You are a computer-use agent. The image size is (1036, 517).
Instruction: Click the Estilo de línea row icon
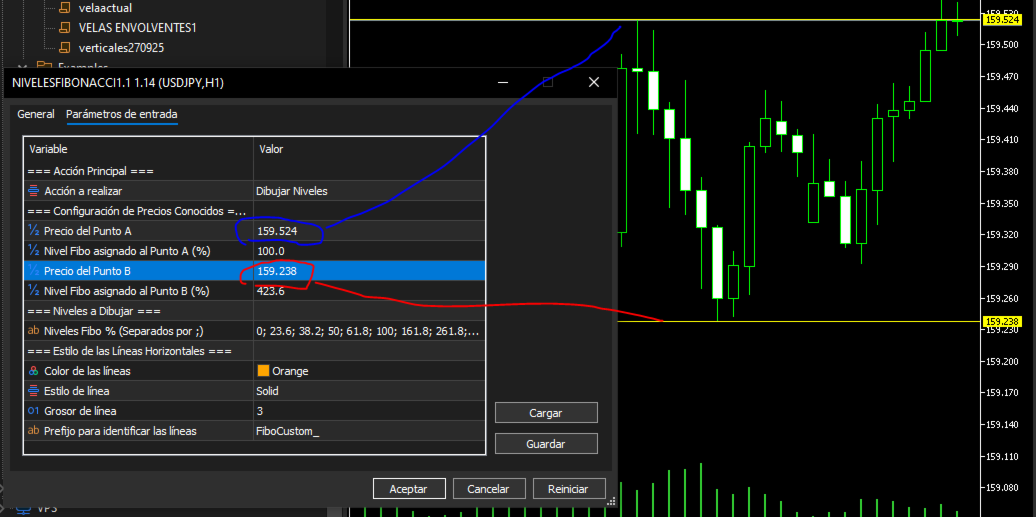[34, 391]
